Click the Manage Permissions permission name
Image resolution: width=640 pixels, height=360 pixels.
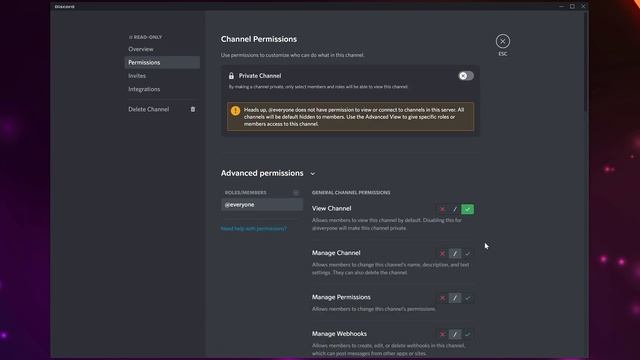tap(341, 297)
